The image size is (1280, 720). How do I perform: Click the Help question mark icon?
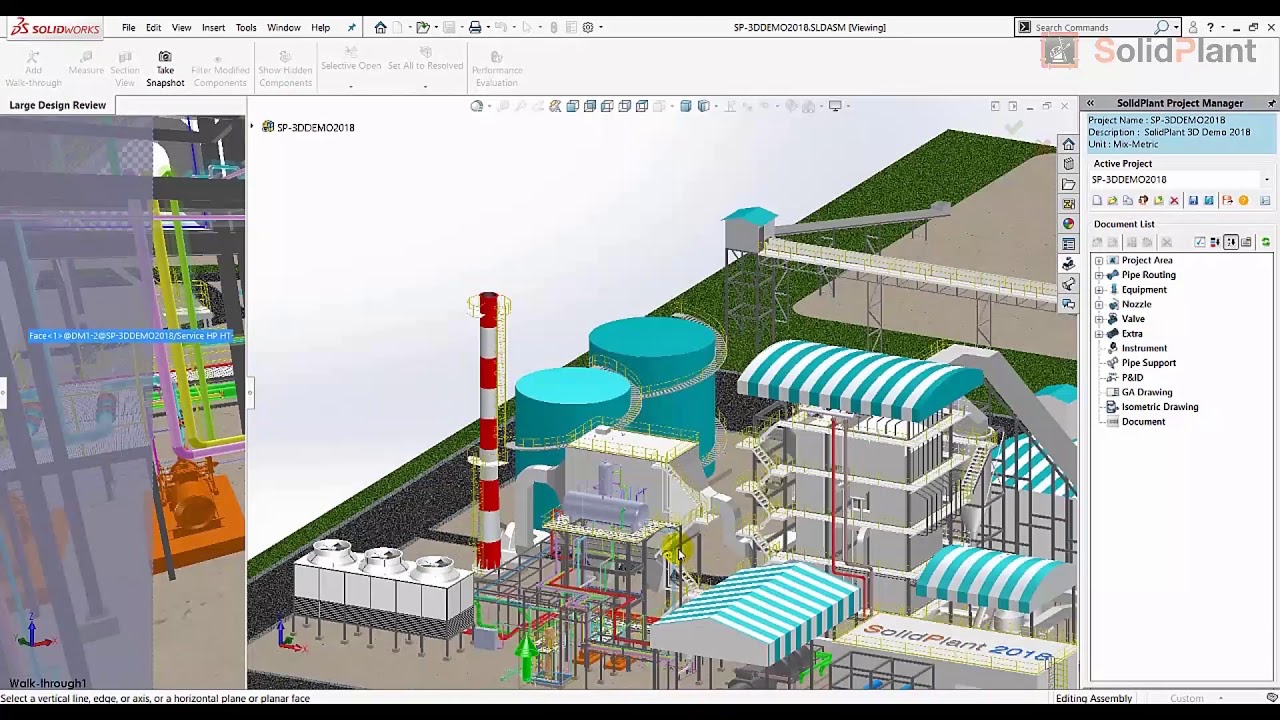(x=1210, y=27)
